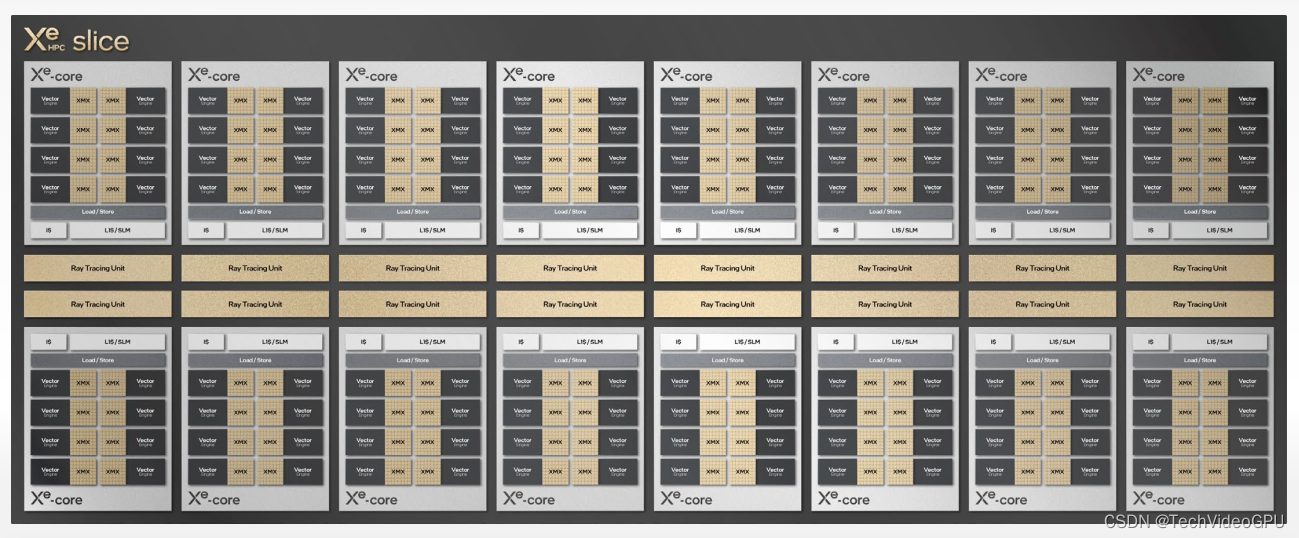This screenshot has width=1299, height=538.
Task: Click L1$/SLM block in first bottom-row Xe-core
Action: (x=117, y=342)
